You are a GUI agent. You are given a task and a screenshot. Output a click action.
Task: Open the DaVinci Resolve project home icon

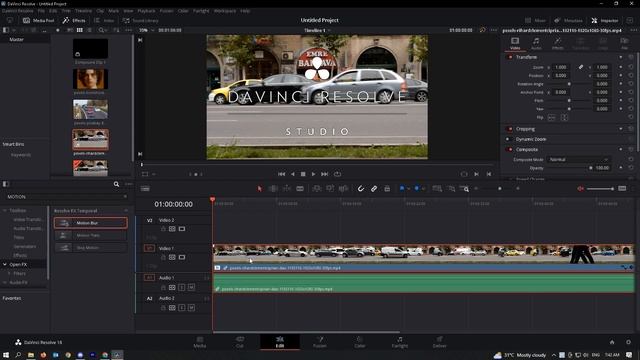(x=612, y=342)
